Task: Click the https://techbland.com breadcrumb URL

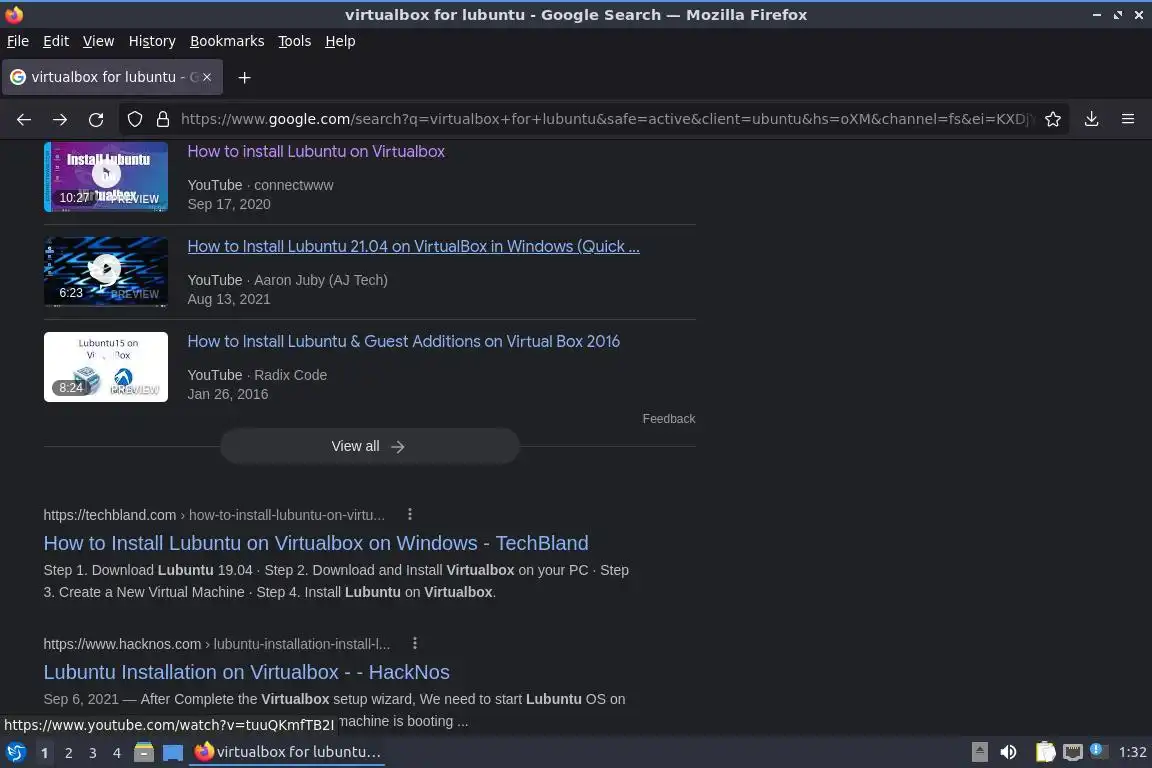Action: tap(214, 515)
